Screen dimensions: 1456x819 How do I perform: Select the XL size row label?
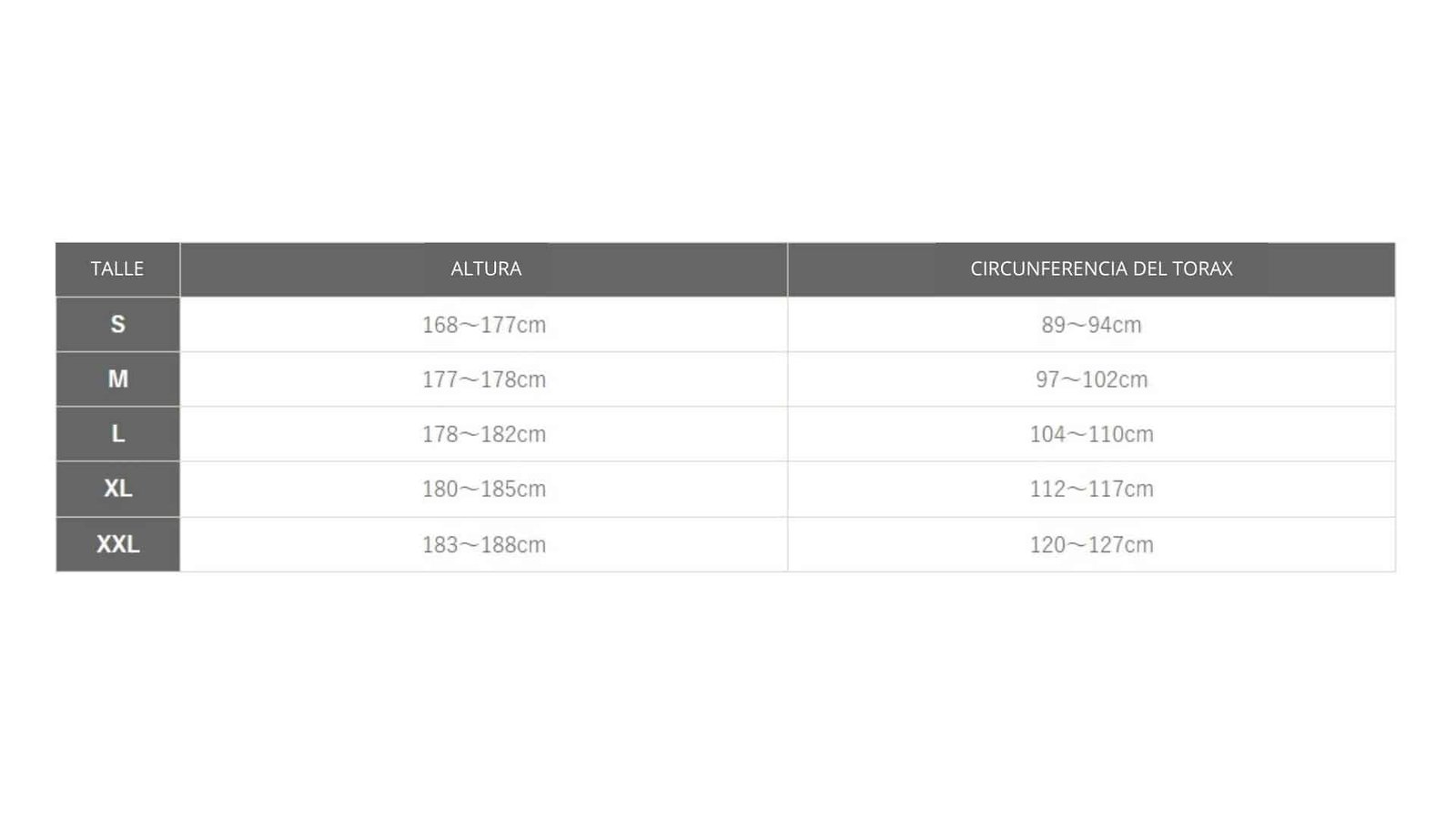pos(117,490)
